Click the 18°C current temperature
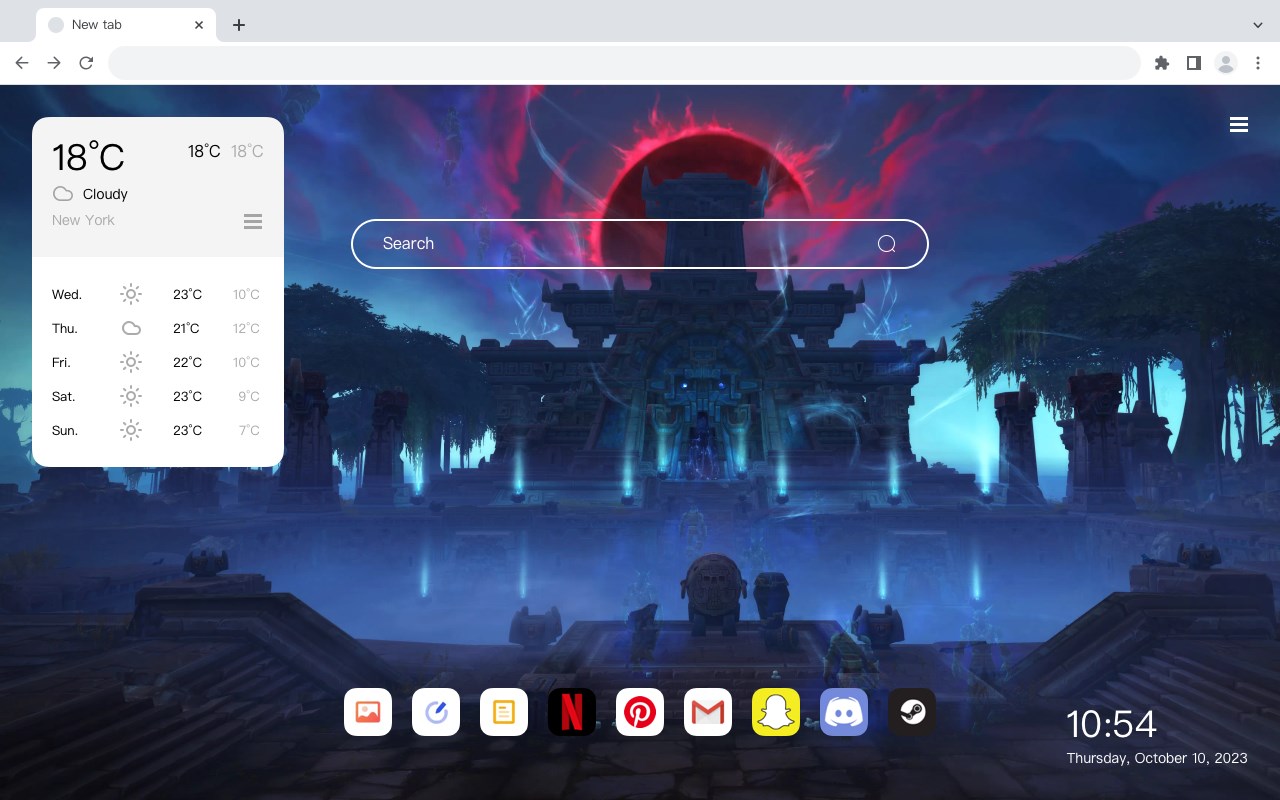The height and width of the screenshot is (800, 1280). (x=88, y=157)
